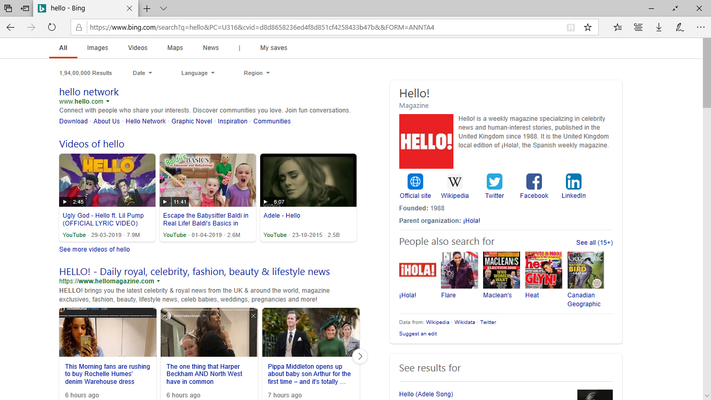The width and height of the screenshot is (711, 400).
Task: Play the Ugly God Hello video thumbnail
Action: click(x=107, y=180)
